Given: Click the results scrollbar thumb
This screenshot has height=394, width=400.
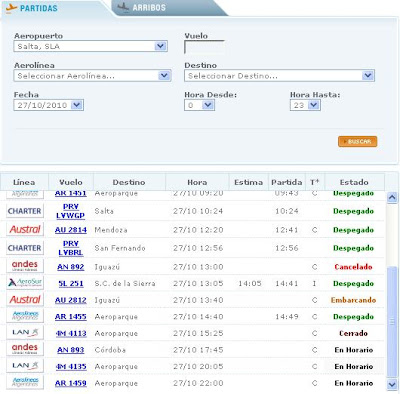Looking at the screenshot, I should pyautogui.click(x=392, y=322).
